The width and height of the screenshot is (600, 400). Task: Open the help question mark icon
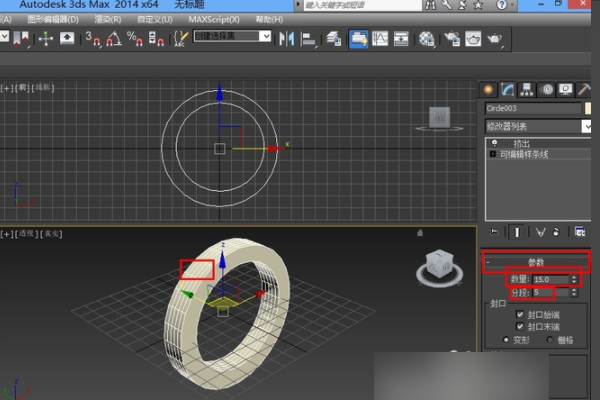(501, 5)
